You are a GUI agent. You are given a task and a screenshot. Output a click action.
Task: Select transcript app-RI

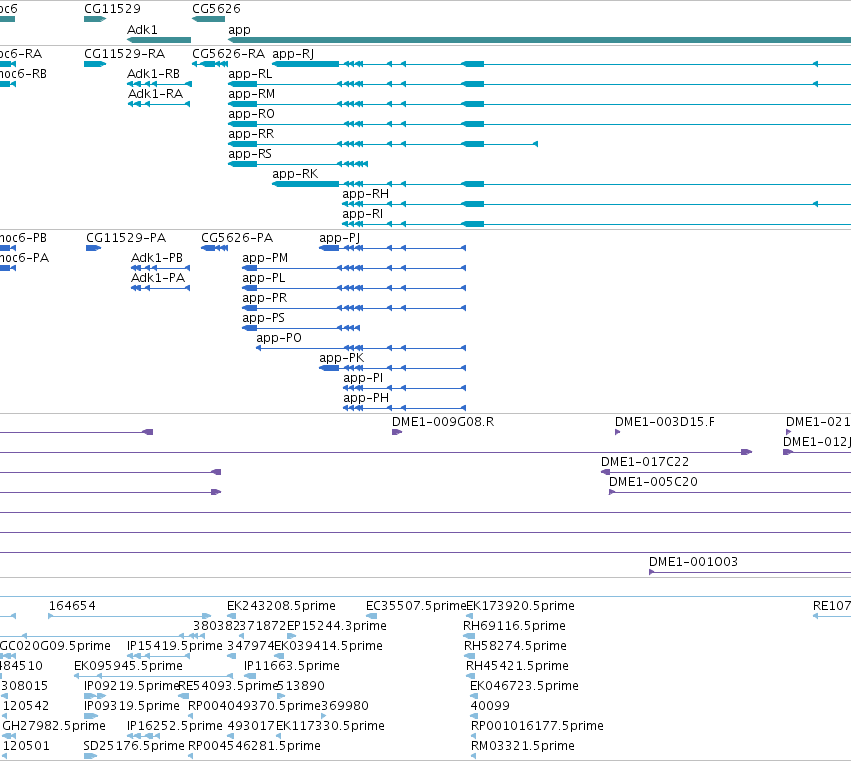click(363, 214)
